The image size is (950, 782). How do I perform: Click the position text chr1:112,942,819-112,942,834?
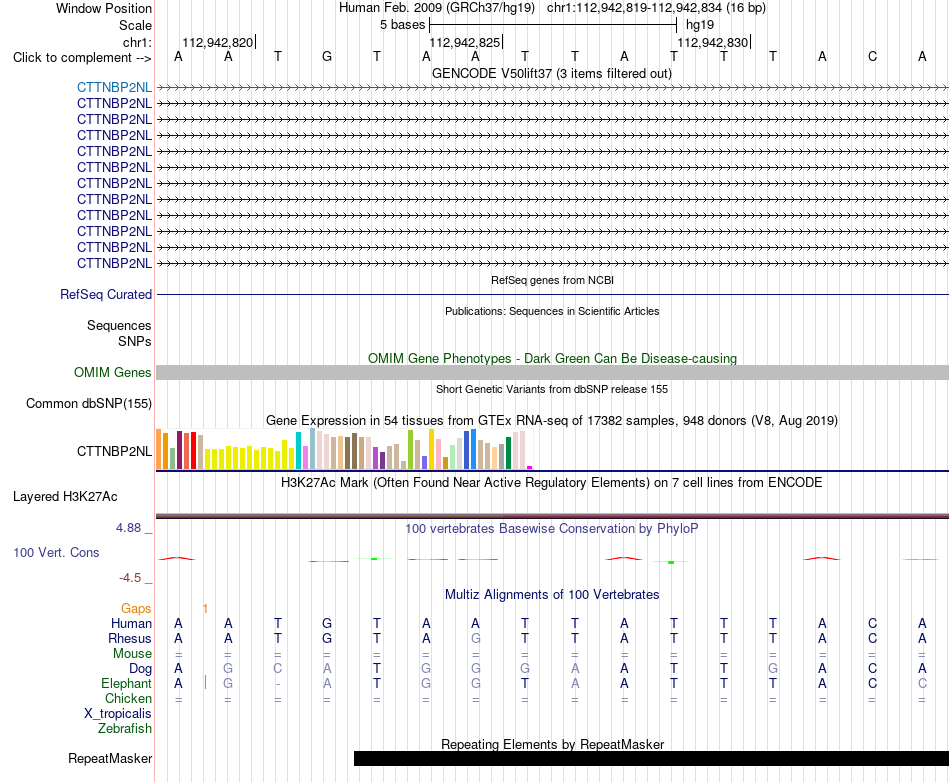point(634,8)
